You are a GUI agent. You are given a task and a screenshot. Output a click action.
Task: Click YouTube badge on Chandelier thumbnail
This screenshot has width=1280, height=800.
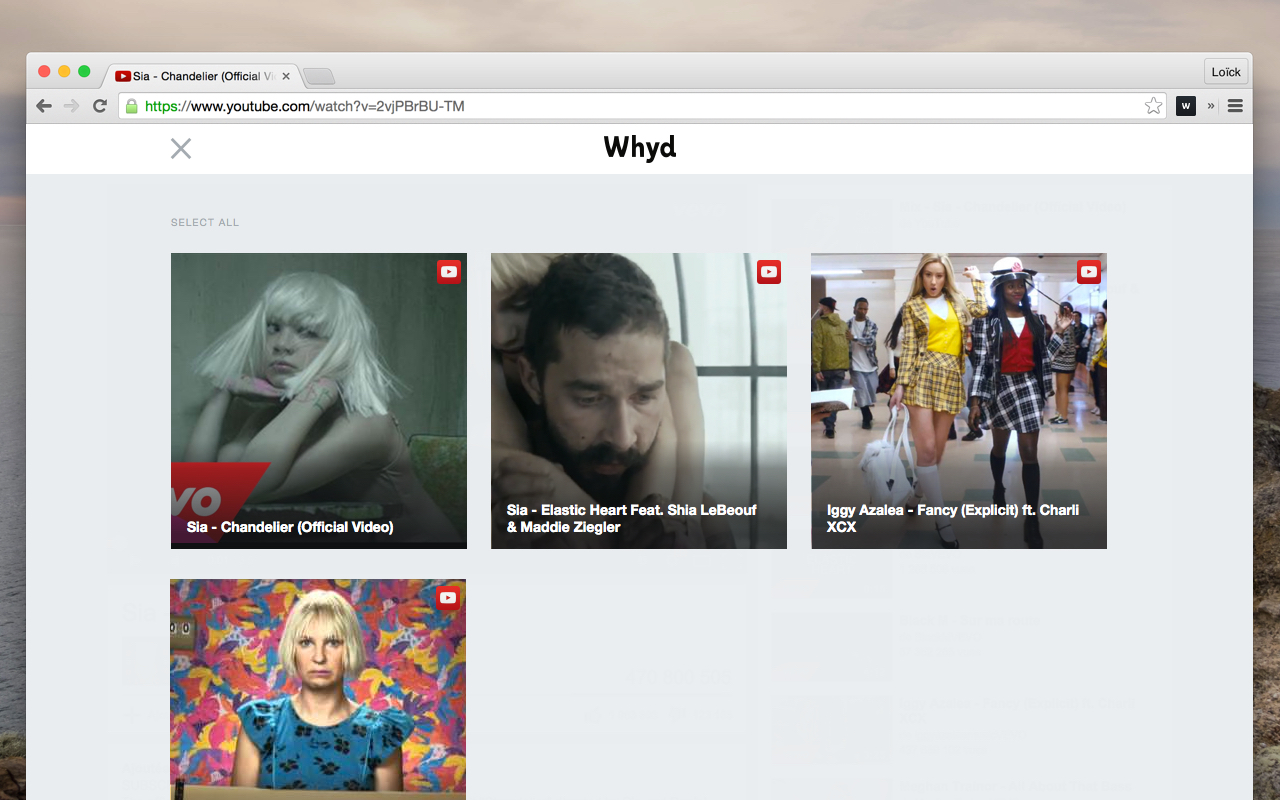pos(449,271)
